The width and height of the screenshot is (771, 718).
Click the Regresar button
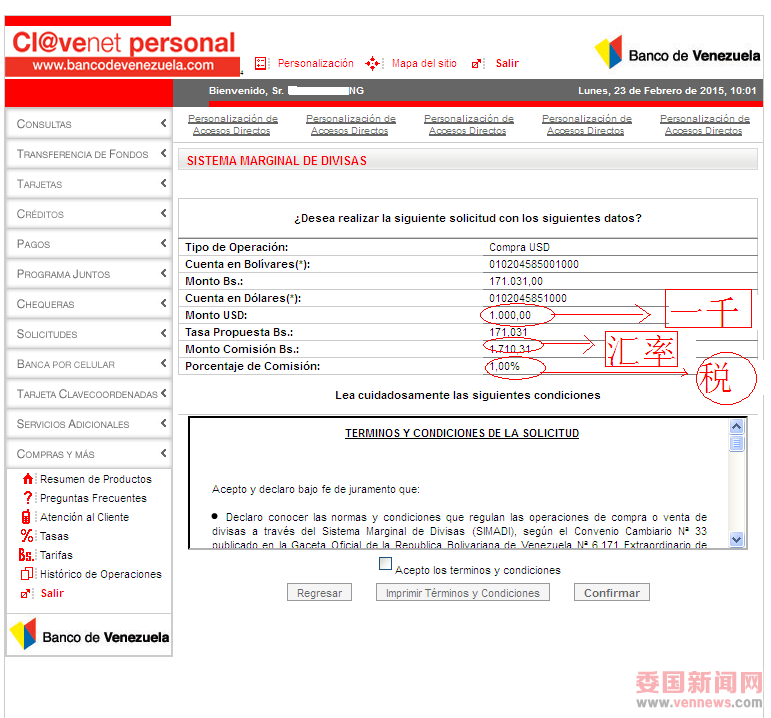[x=319, y=593]
